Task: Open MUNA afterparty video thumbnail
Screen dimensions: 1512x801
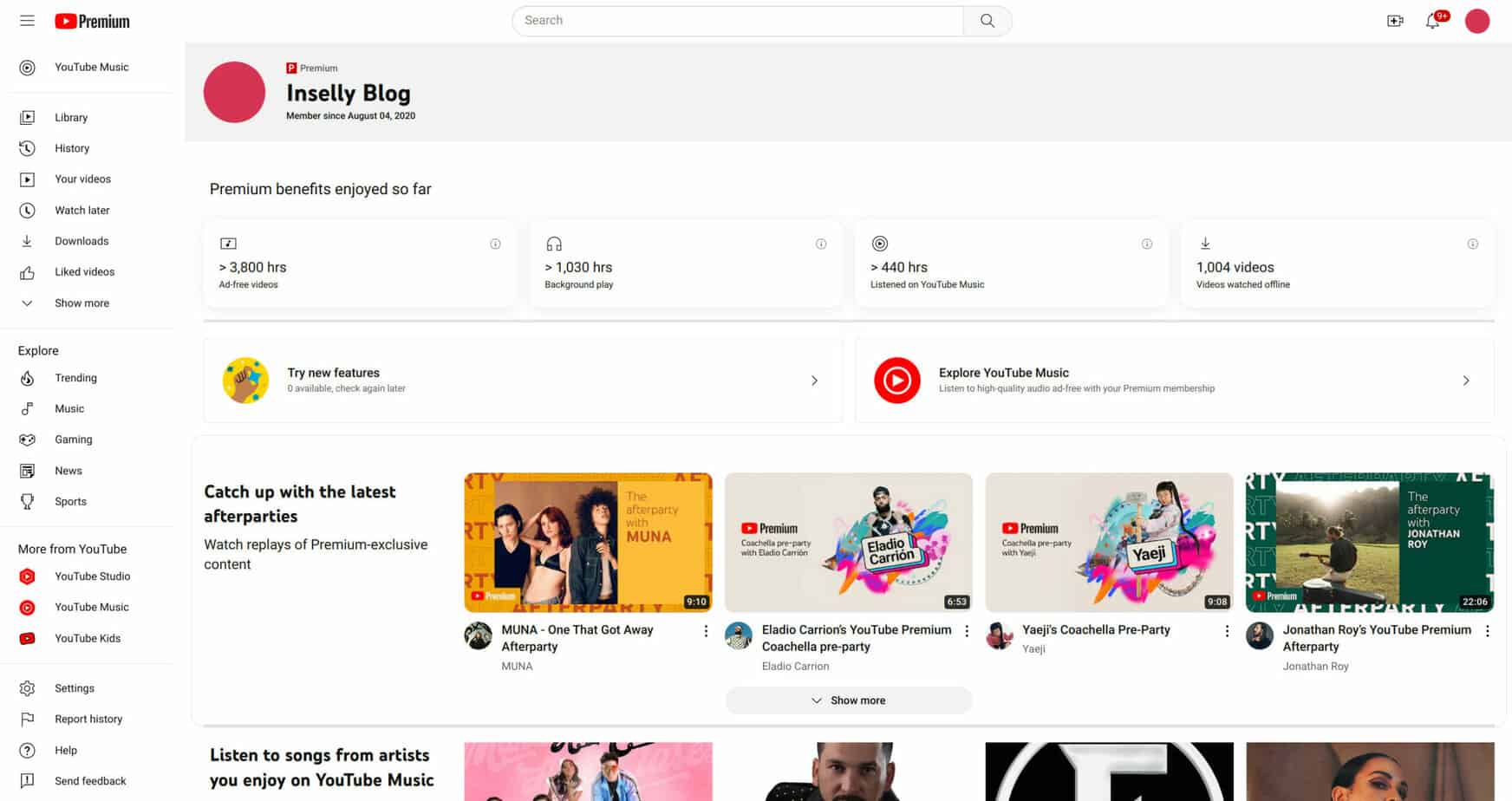Action: point(588,543)
